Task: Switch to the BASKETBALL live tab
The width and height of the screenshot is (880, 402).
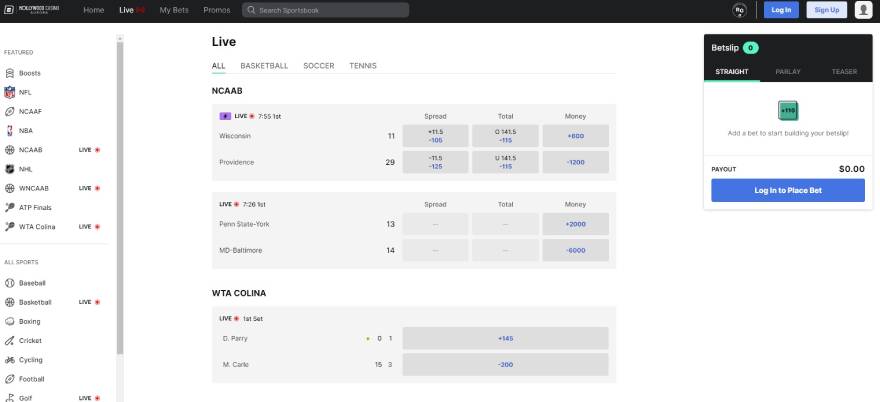Action: [264, 66]
